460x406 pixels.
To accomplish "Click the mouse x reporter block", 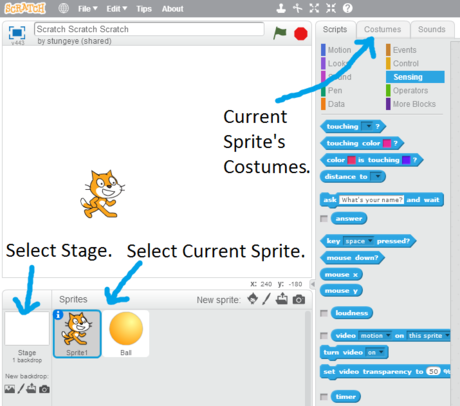I will [341, 275].
